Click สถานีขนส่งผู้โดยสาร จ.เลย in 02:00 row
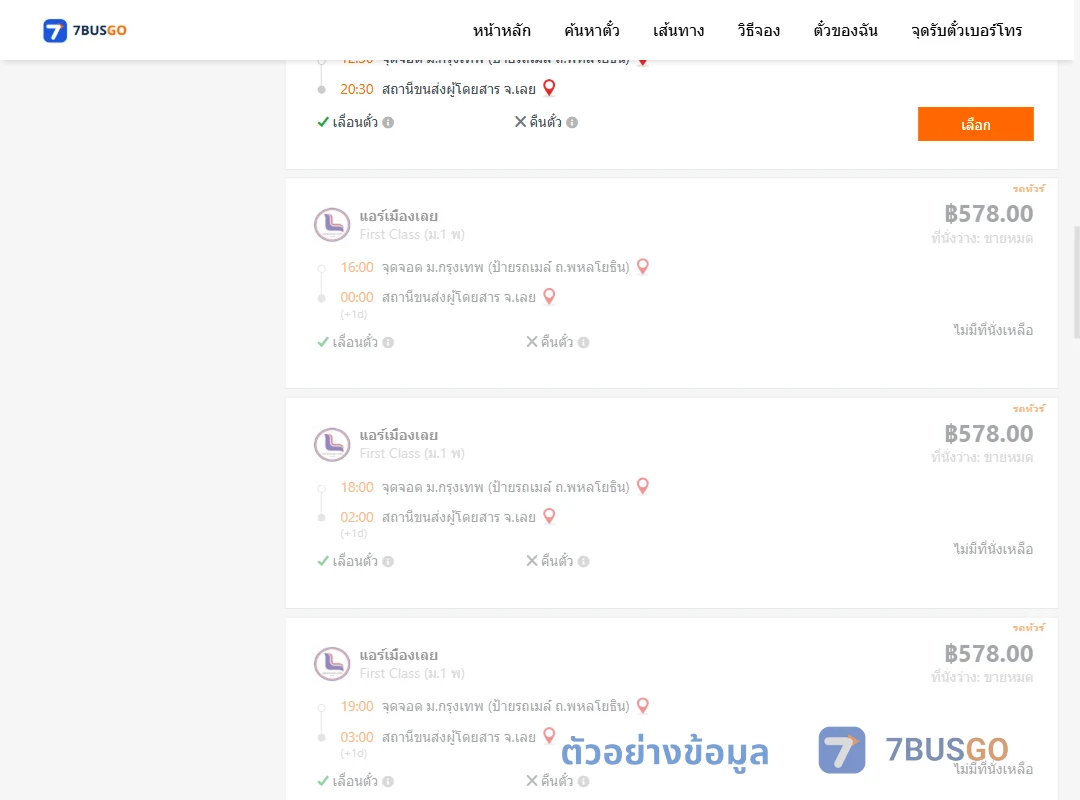Screen dimensions: 1080x800 tap(459, 517)
